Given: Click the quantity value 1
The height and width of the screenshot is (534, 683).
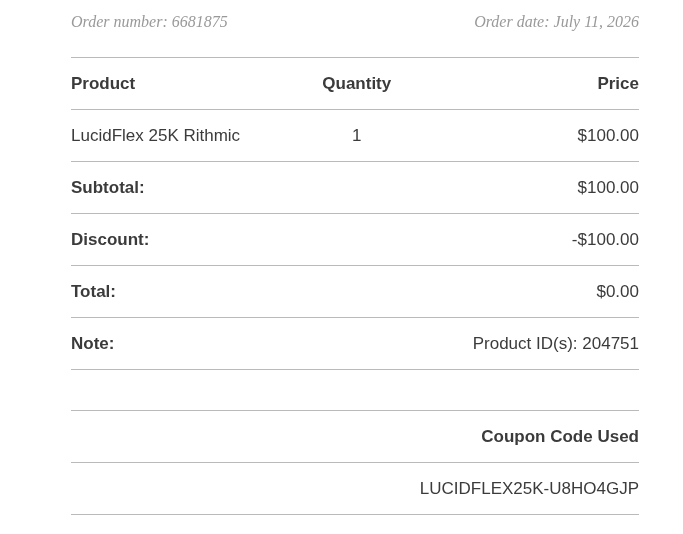Looking at the screenshot, I should [356, 135].
